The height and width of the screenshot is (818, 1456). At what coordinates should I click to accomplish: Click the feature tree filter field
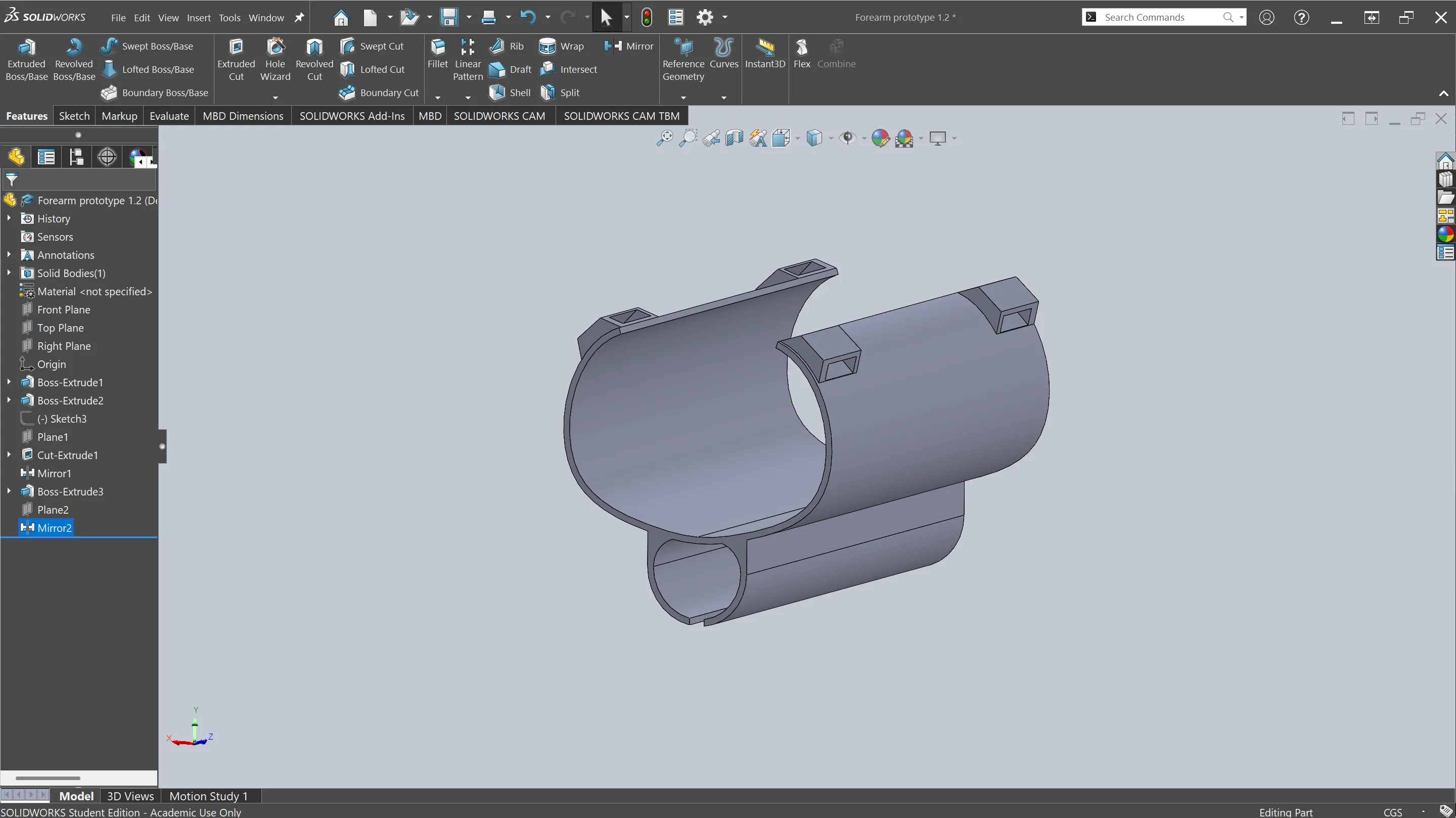coord(79,180)
